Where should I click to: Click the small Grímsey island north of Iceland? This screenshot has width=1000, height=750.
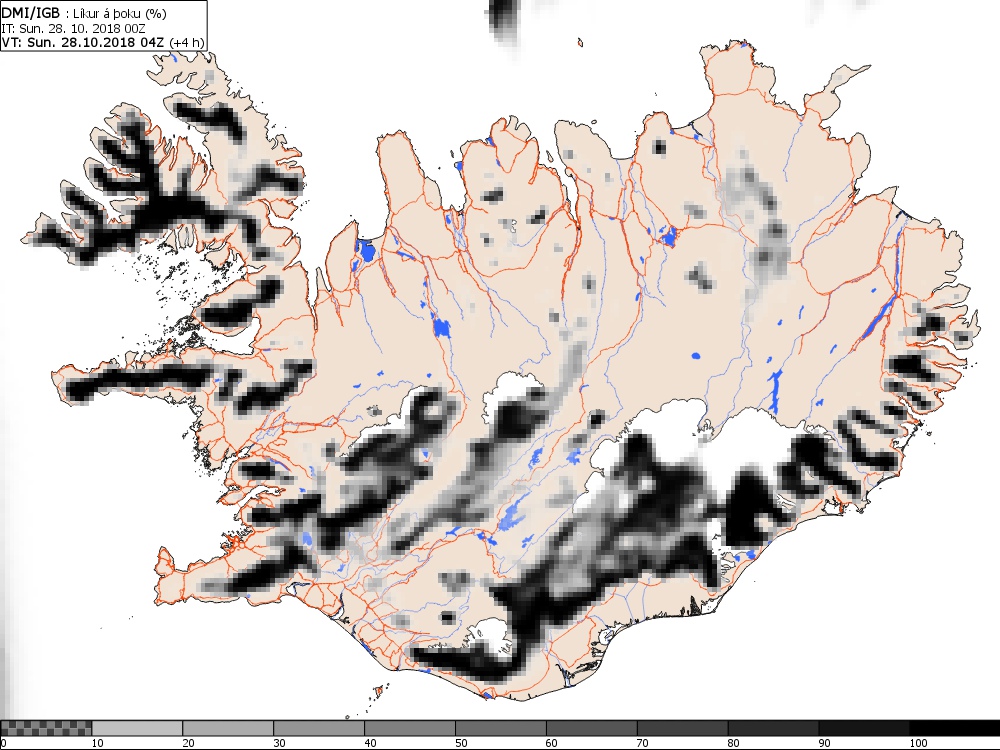pos(580,43)
